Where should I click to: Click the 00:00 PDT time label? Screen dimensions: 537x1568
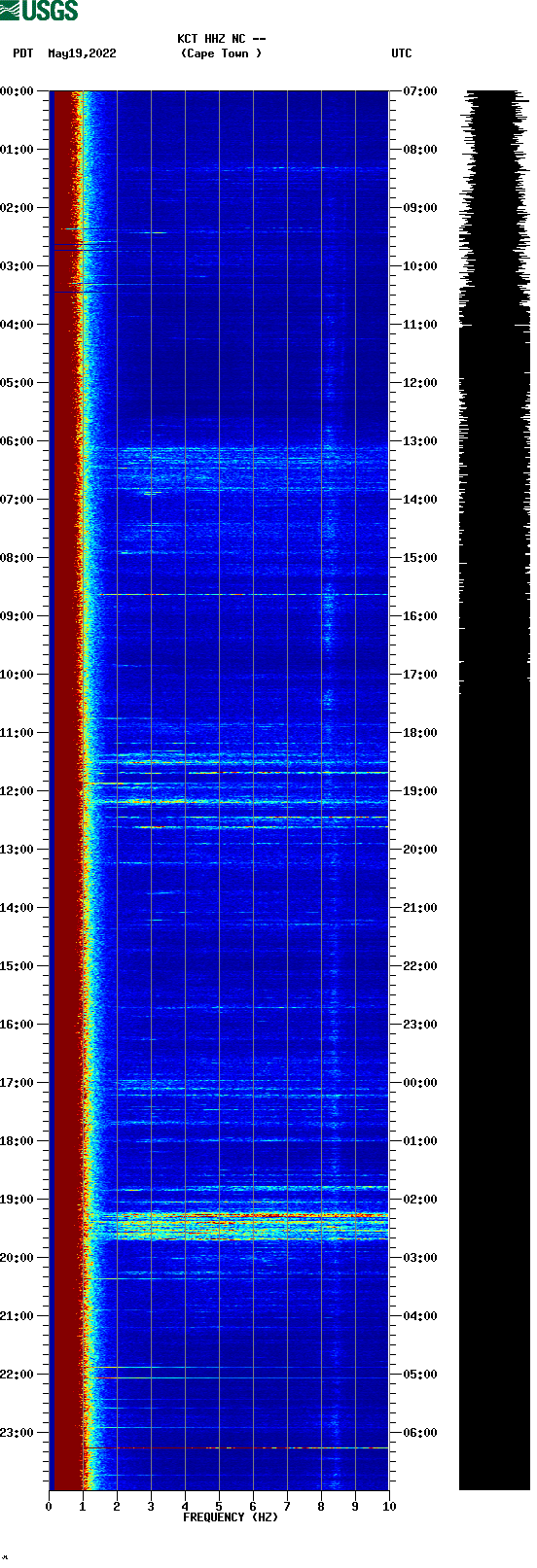point(17,91)
